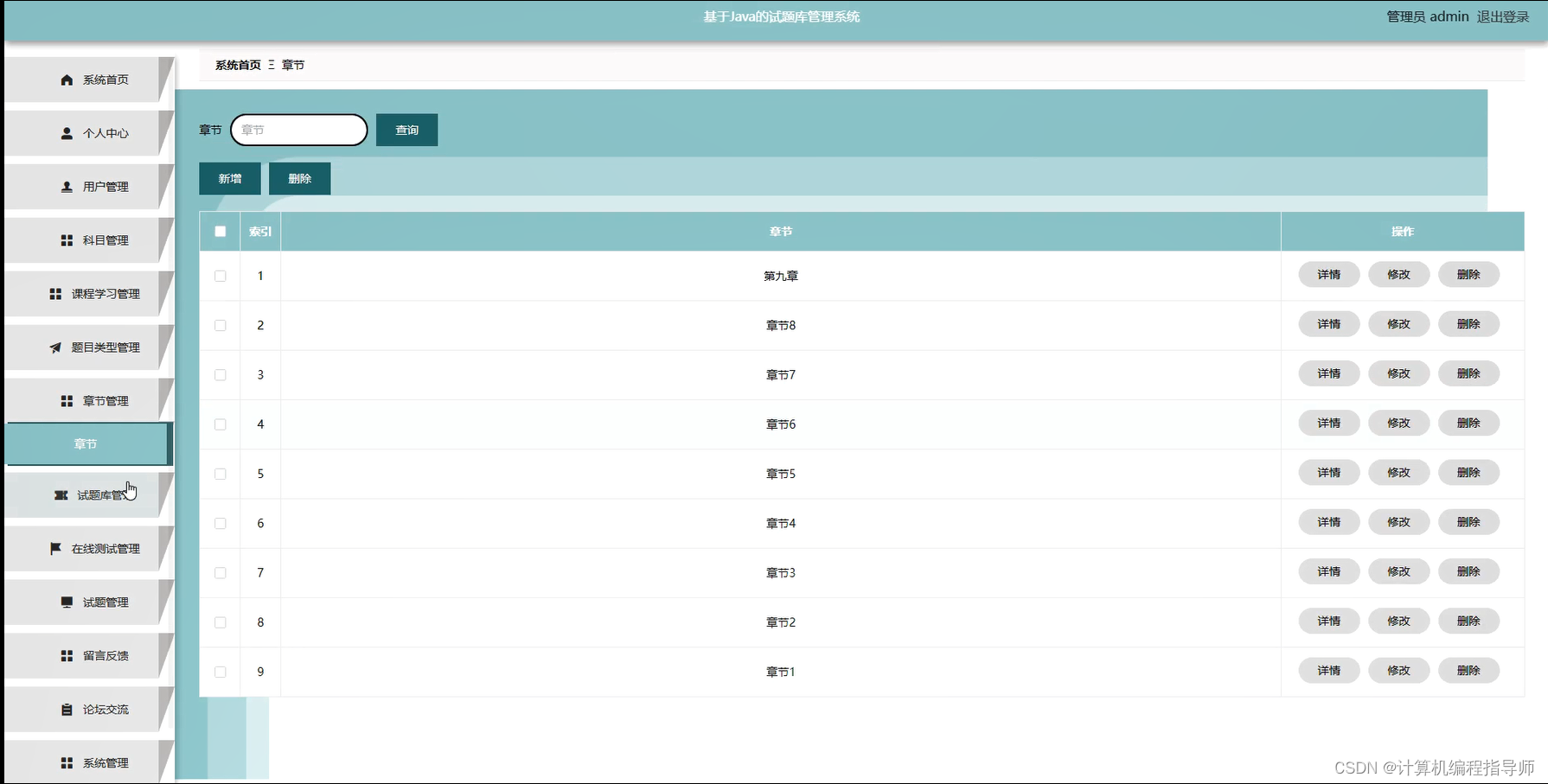Open the 个人中心 menu item
Viewport: 1548px width, 784px height.
(x=89, y=133)
